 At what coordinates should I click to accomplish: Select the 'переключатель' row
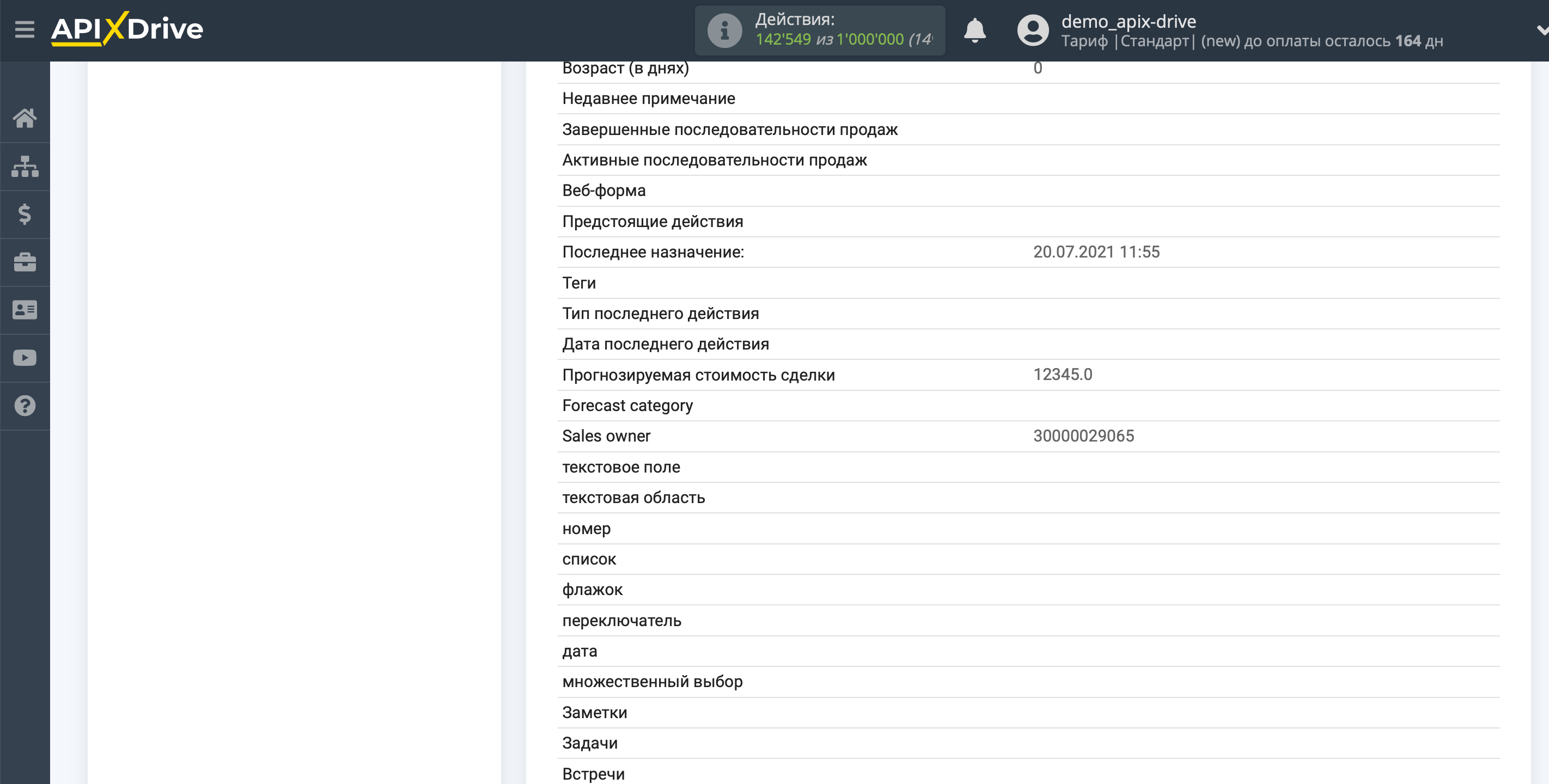[x=1028, y=621]
